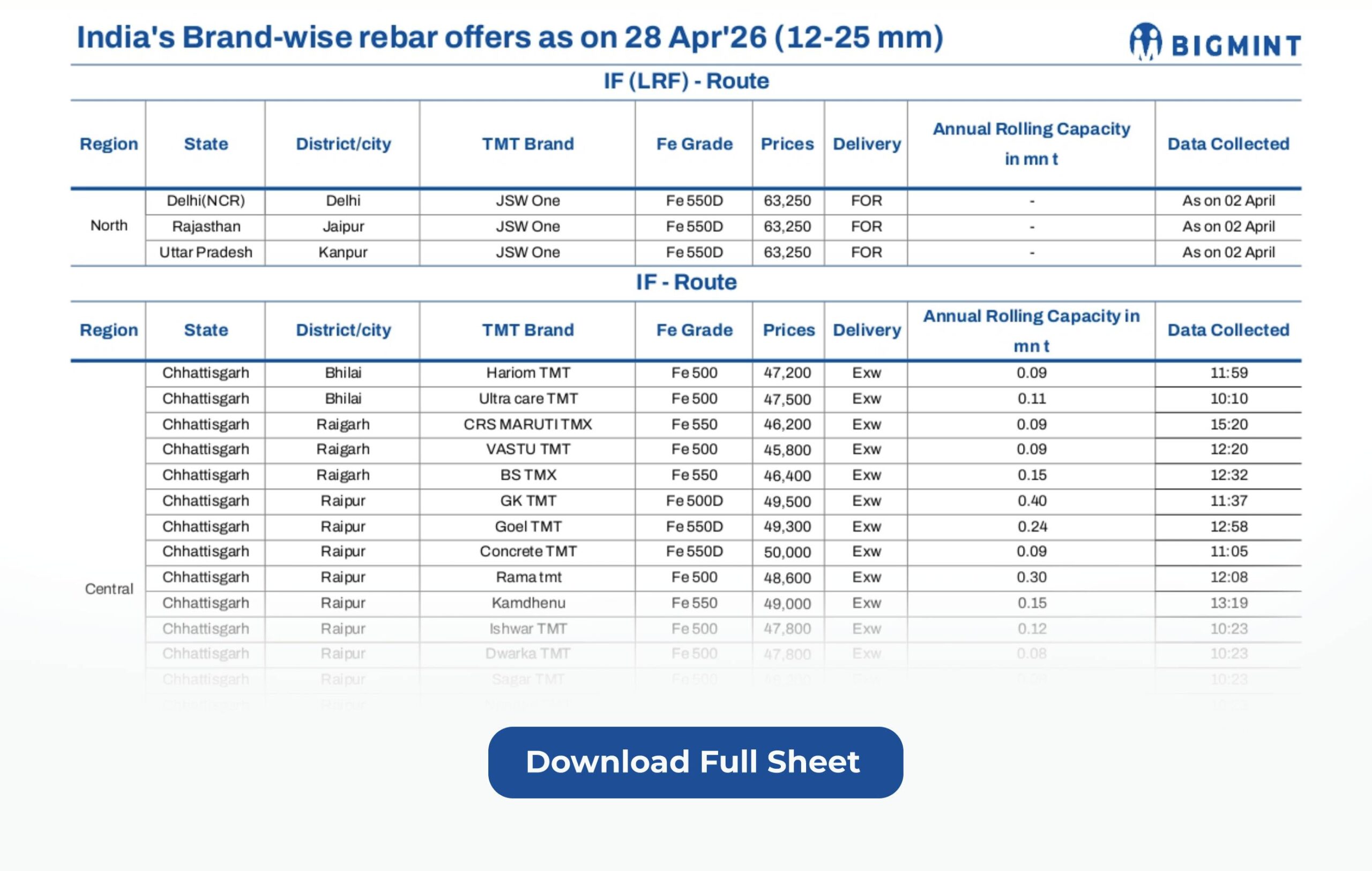
Task: Click the Concrete TMT price 50,000
Action: [x=787, y=552]
